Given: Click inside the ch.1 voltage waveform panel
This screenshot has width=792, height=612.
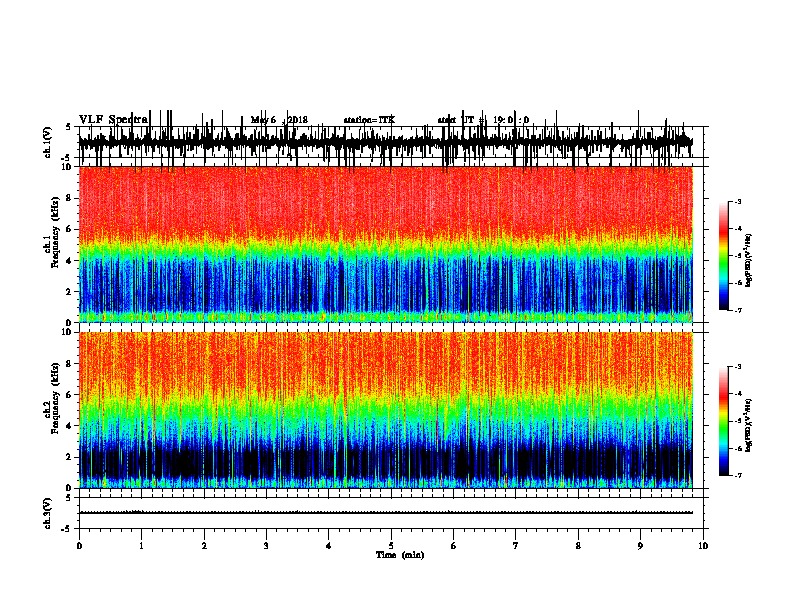Looking at the screenshot, I should coord(391,142).
